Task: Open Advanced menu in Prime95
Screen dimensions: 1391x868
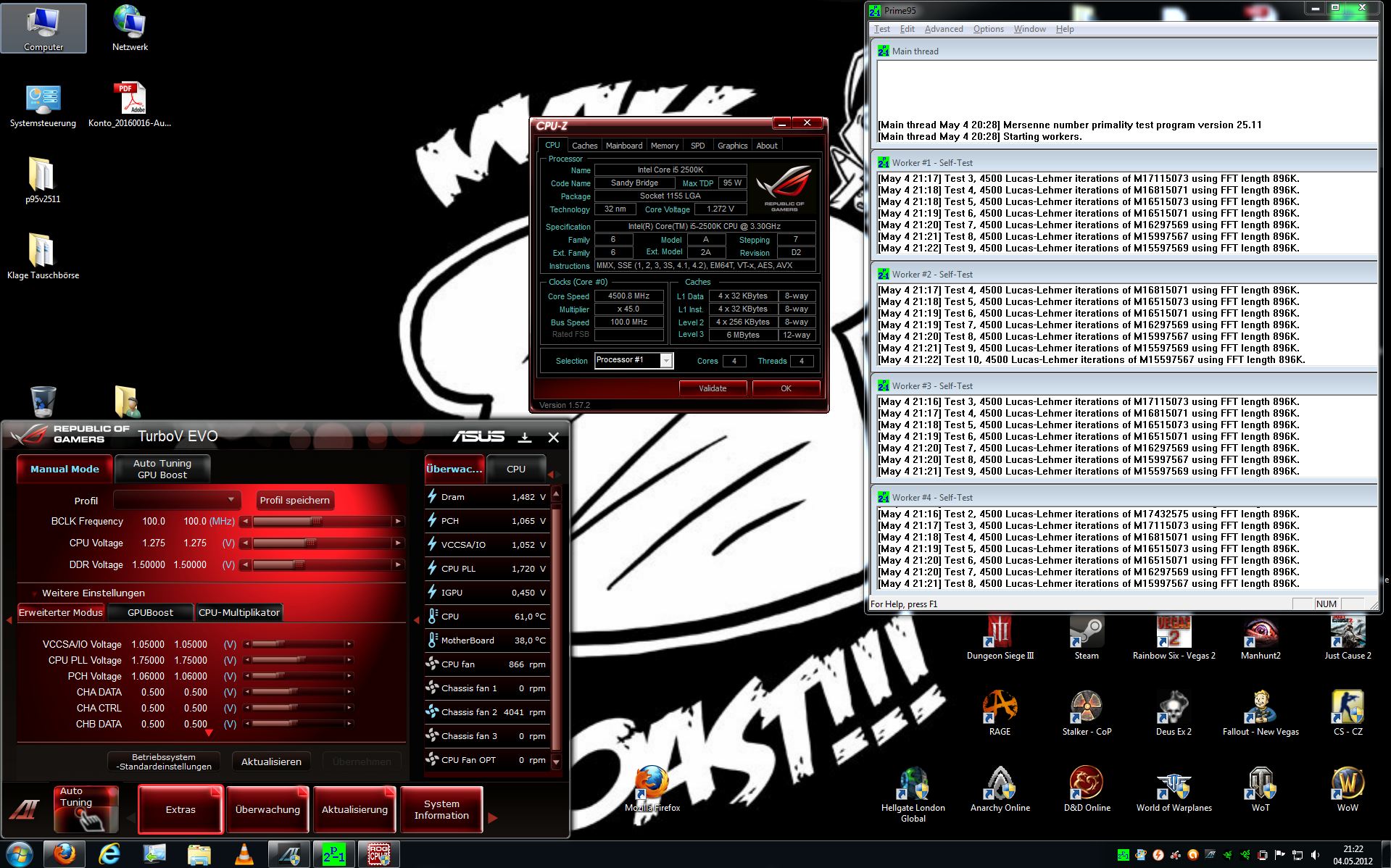Action: (944, 29)
